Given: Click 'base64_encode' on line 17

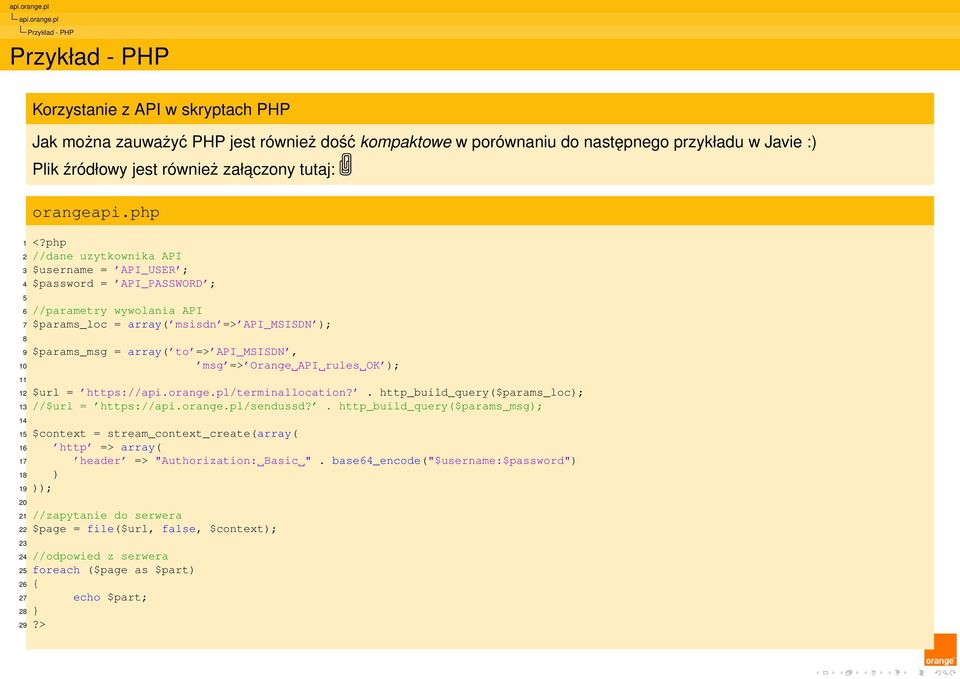Looking at the screenshot, I should pyautogui.click(x=376, y=461).
